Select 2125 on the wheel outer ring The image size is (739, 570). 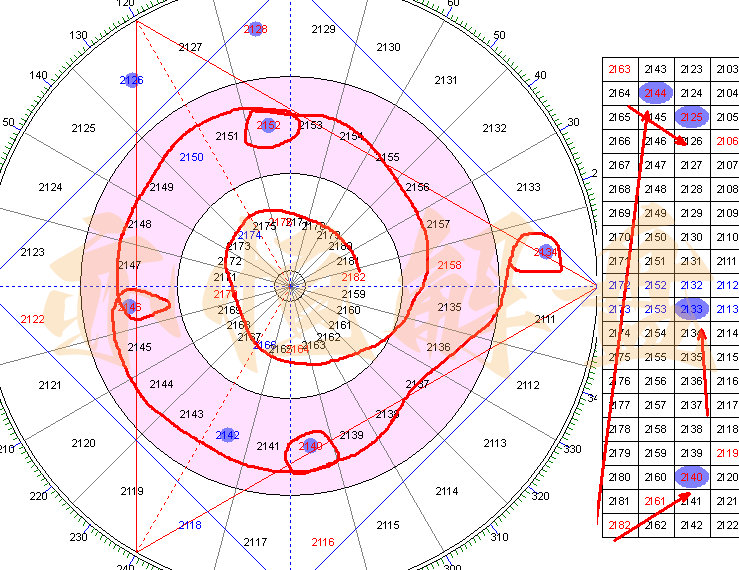(83, 128)
